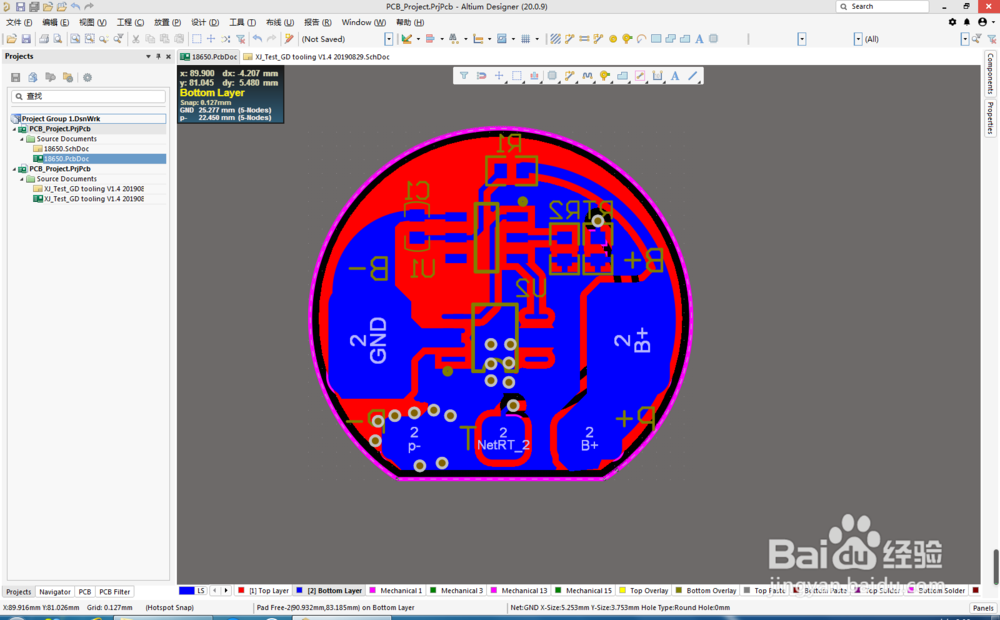
Task: Select 18650.SchDoc in project tree
Action: point(66,149)
